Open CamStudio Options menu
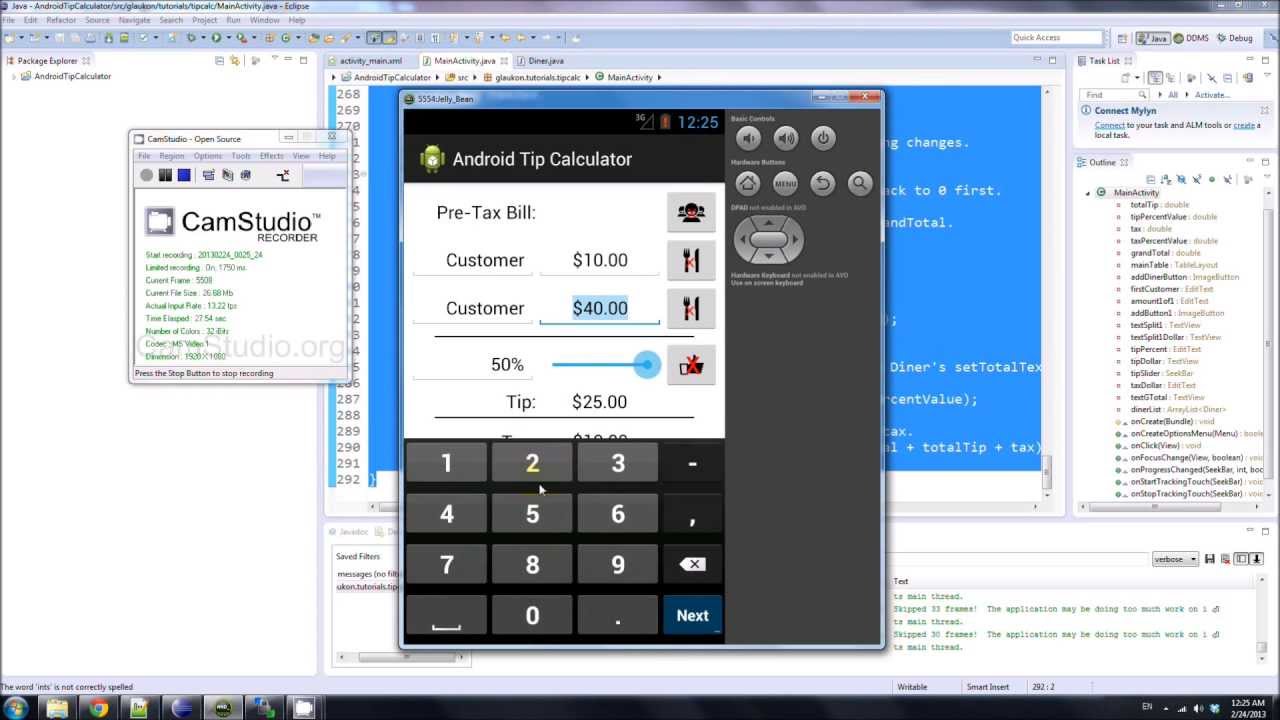 (x=208, y=156)
